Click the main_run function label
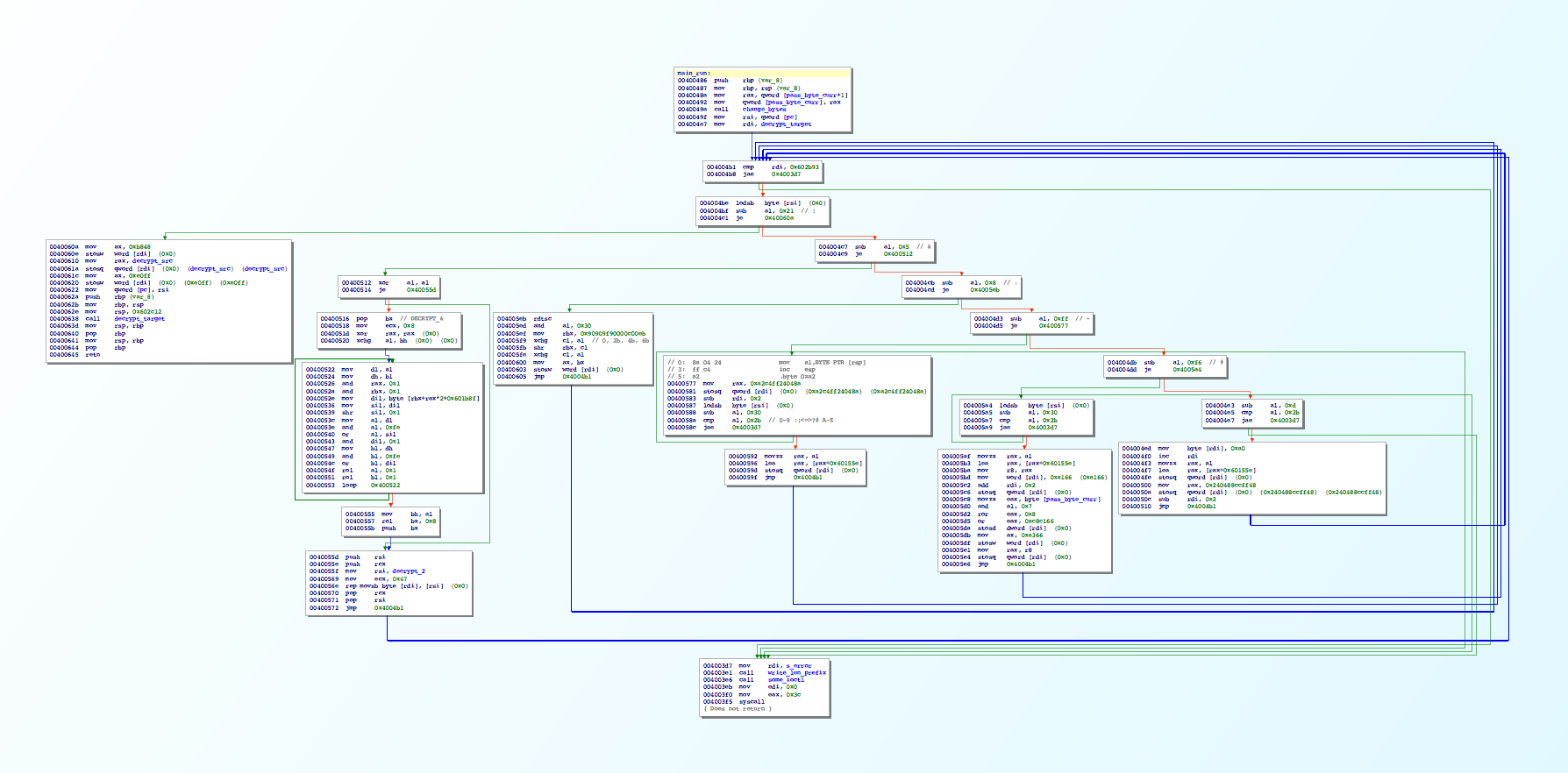Screen dimensions: 1568x773 pos(693,73)
